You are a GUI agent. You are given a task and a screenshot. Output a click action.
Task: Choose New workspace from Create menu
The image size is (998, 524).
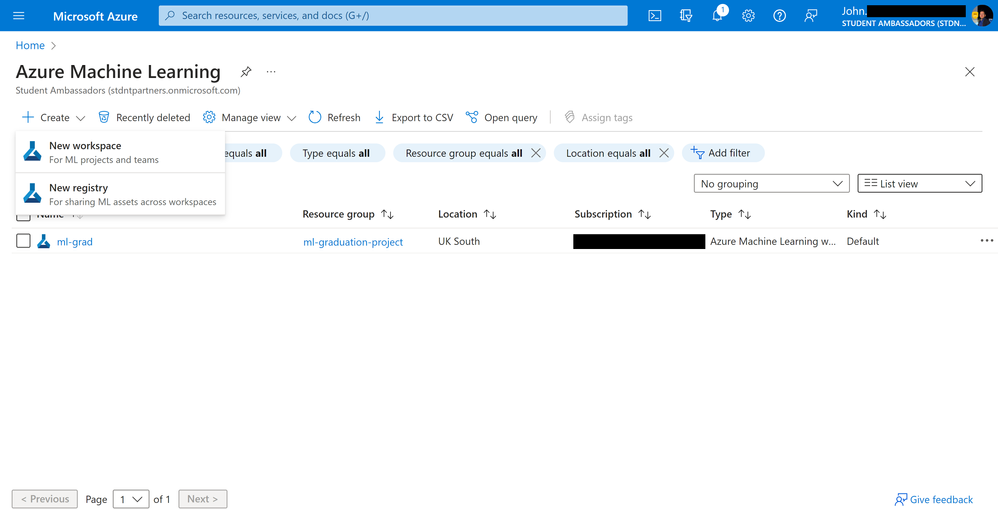(x=120, y=152)
